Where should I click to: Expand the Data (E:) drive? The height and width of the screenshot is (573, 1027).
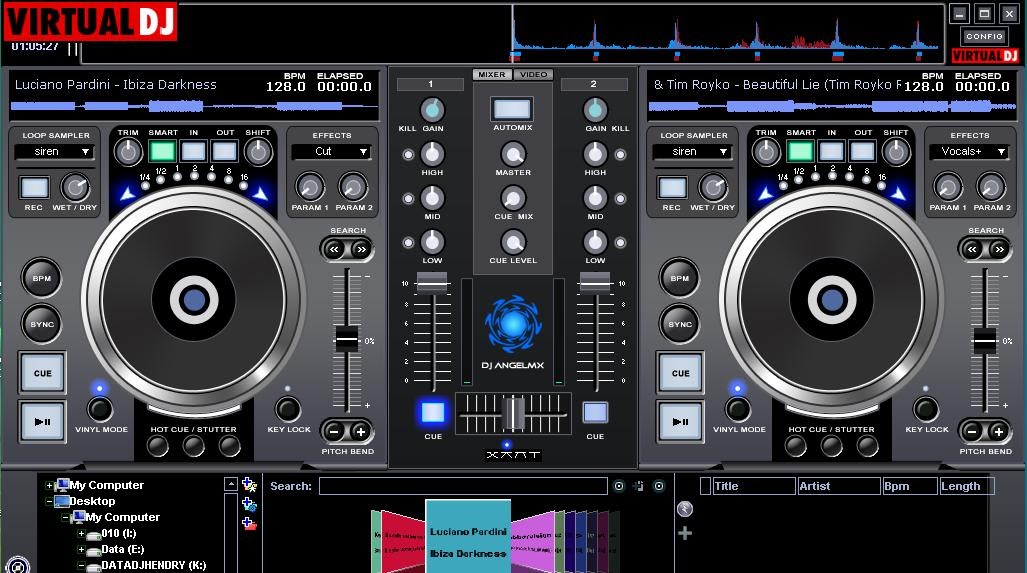[x=81, y=549]
